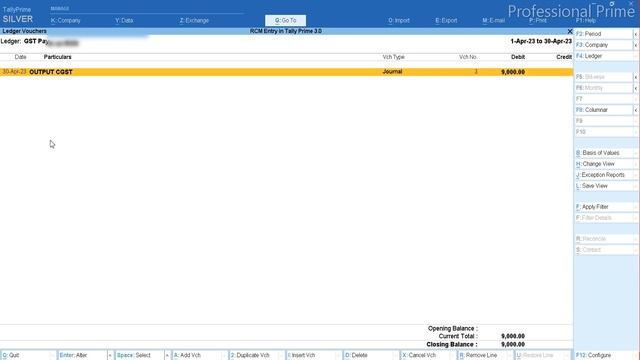Click the 30-Apr-23 date in voucher row
Screen dimensions: 640x360
click(x=14, y=72)
